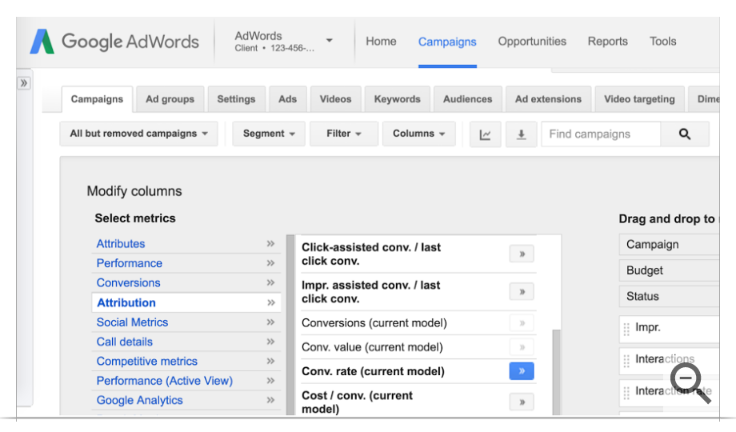Screen dimensions: 736x432
Task: Add Conv. rate (current model) with blue arrow
Action: click(x=521, y=371)
